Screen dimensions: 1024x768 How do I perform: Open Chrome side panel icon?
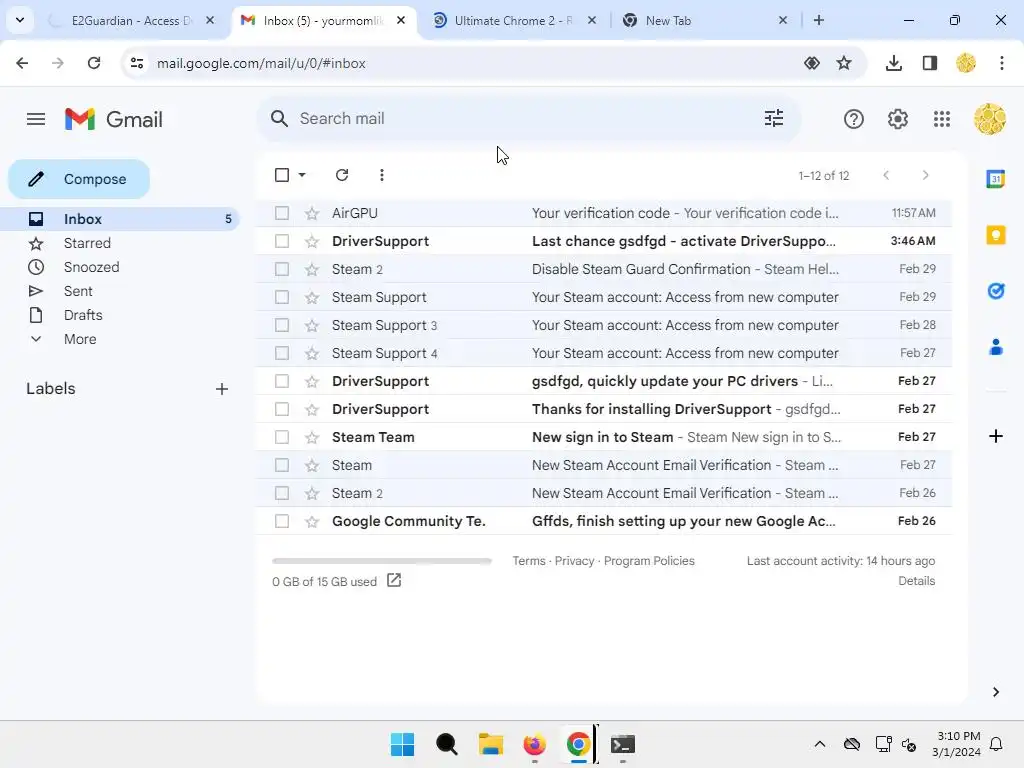coord(930,63)
